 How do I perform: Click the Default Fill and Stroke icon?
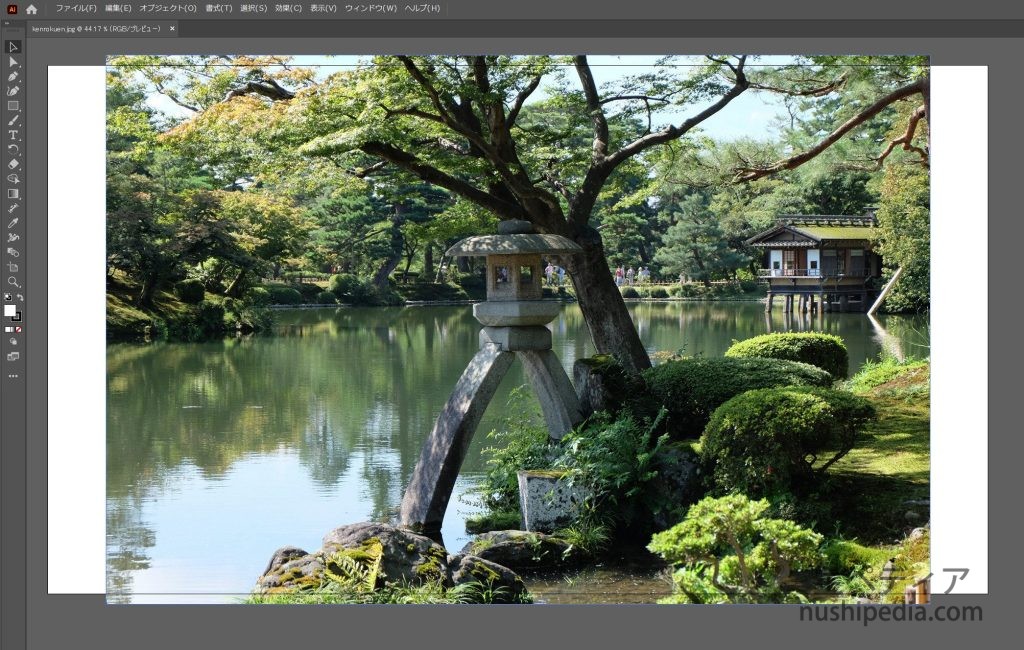pyautogui.click(x=8, y=297)
